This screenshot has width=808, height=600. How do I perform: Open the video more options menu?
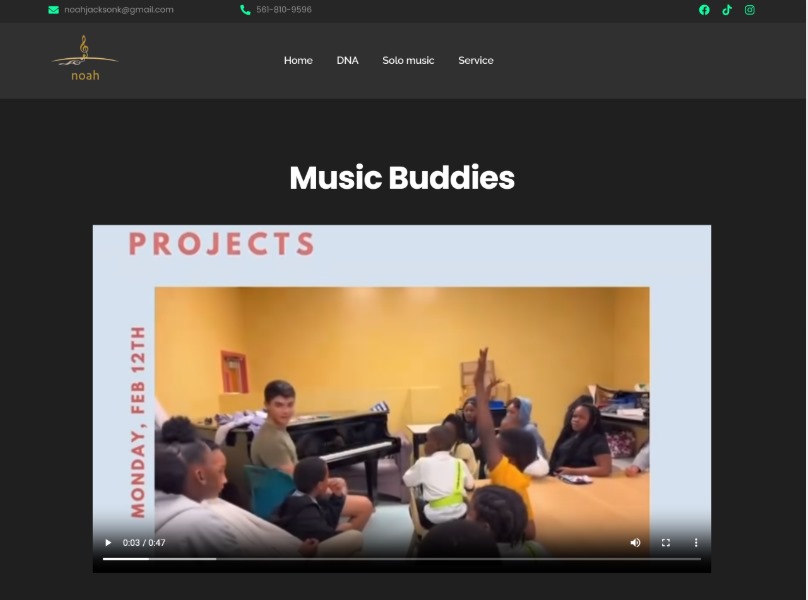click(x=696, y=542)
